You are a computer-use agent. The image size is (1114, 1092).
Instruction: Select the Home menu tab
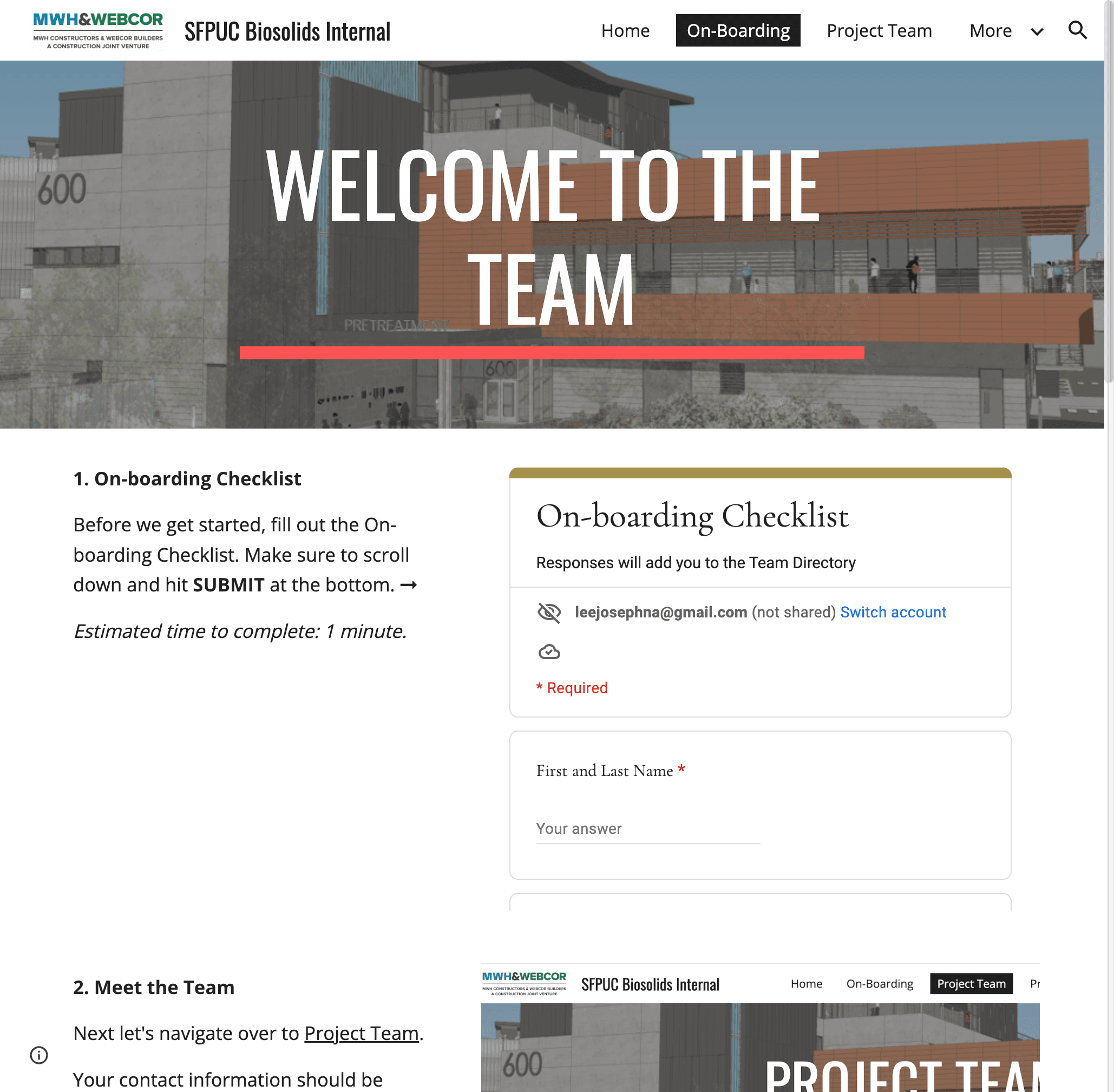point(625,30)
